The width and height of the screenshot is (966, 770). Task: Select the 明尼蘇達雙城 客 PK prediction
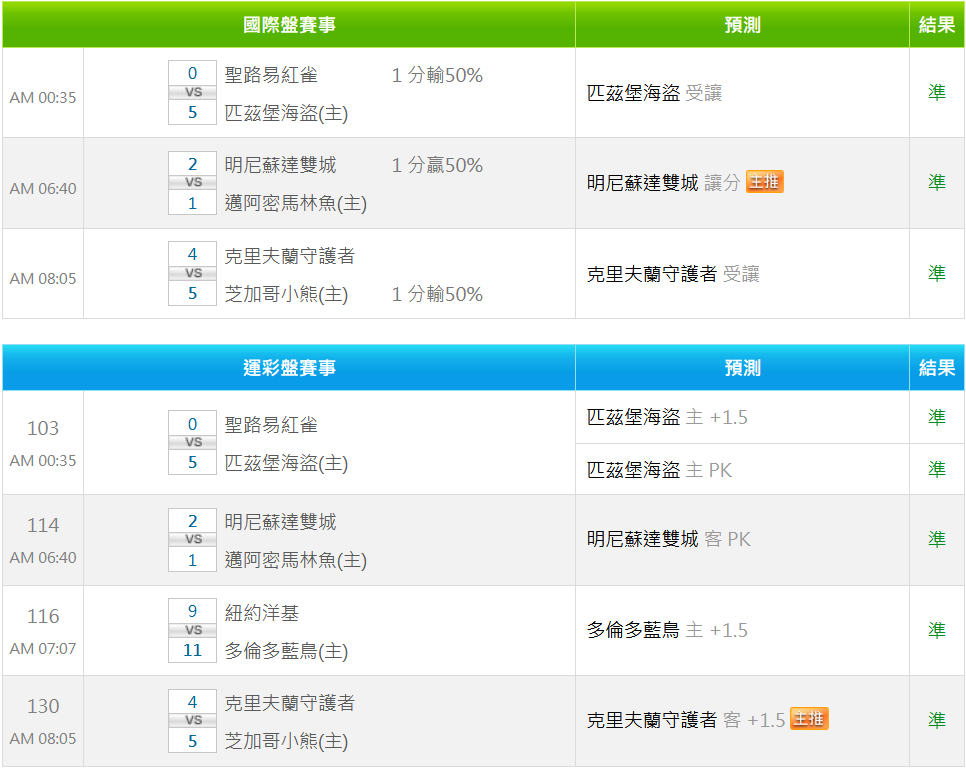point(668,539)
